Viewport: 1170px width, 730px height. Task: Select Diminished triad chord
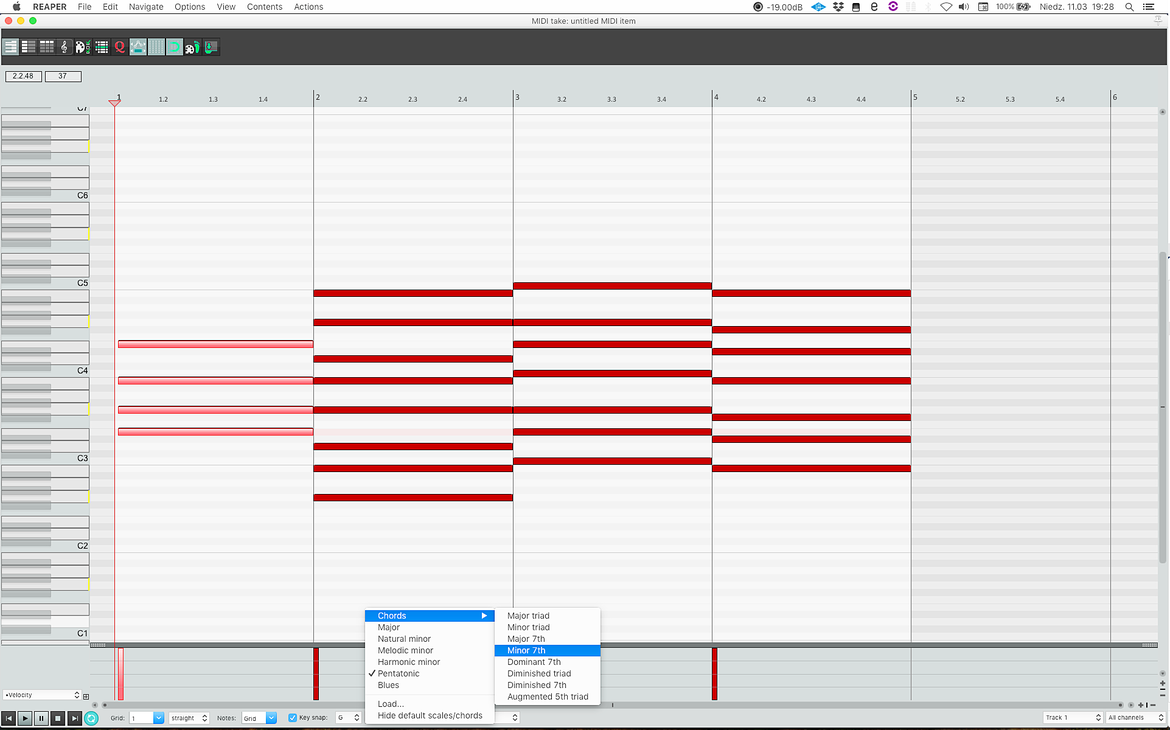[547, 673]
